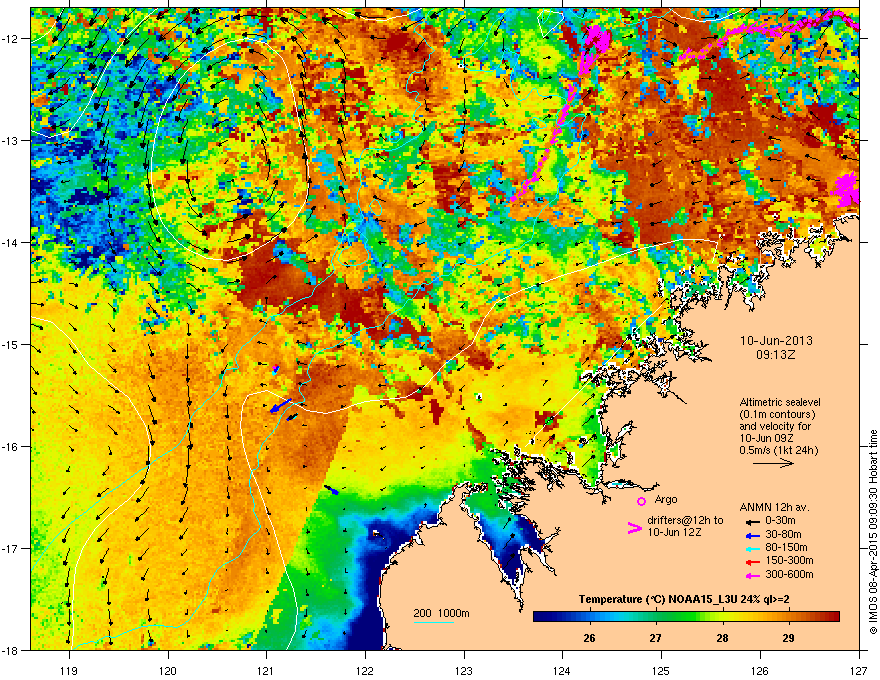Click the temperature color bar
880x680 pixels.
[x=686, y=617]
